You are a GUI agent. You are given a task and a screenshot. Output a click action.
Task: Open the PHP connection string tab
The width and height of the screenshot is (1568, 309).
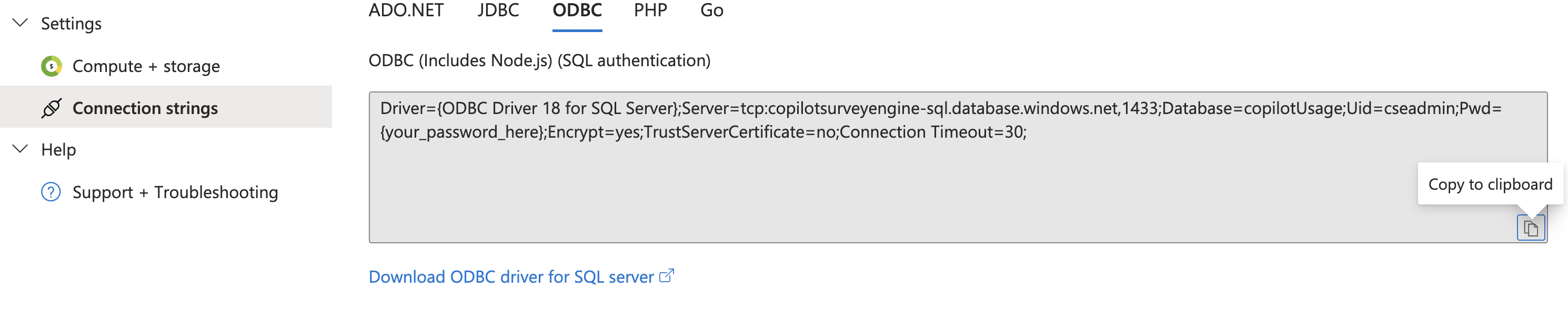pos(651,10)
